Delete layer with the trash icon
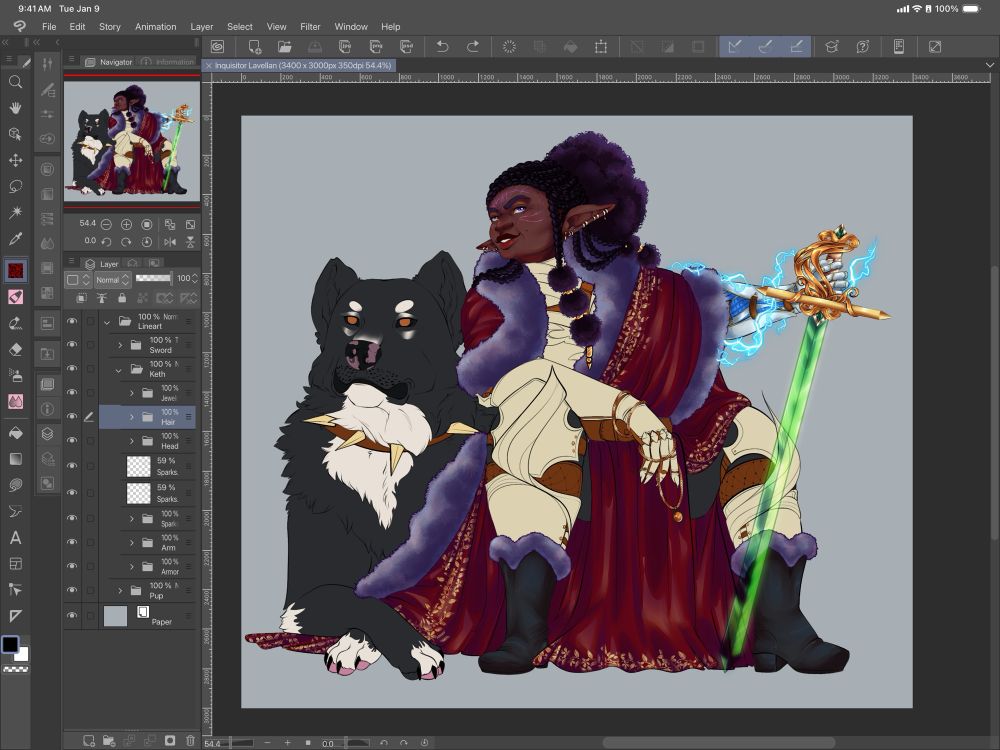The height and width of the screenshot is (750, 1000). pyautogui.click(x=190, y=740)
